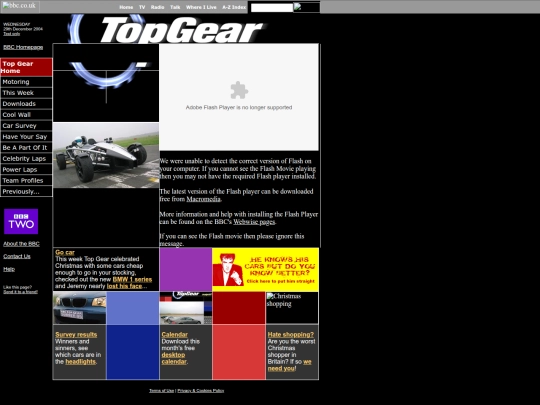Open the Terms of Use link

(162, 391)
